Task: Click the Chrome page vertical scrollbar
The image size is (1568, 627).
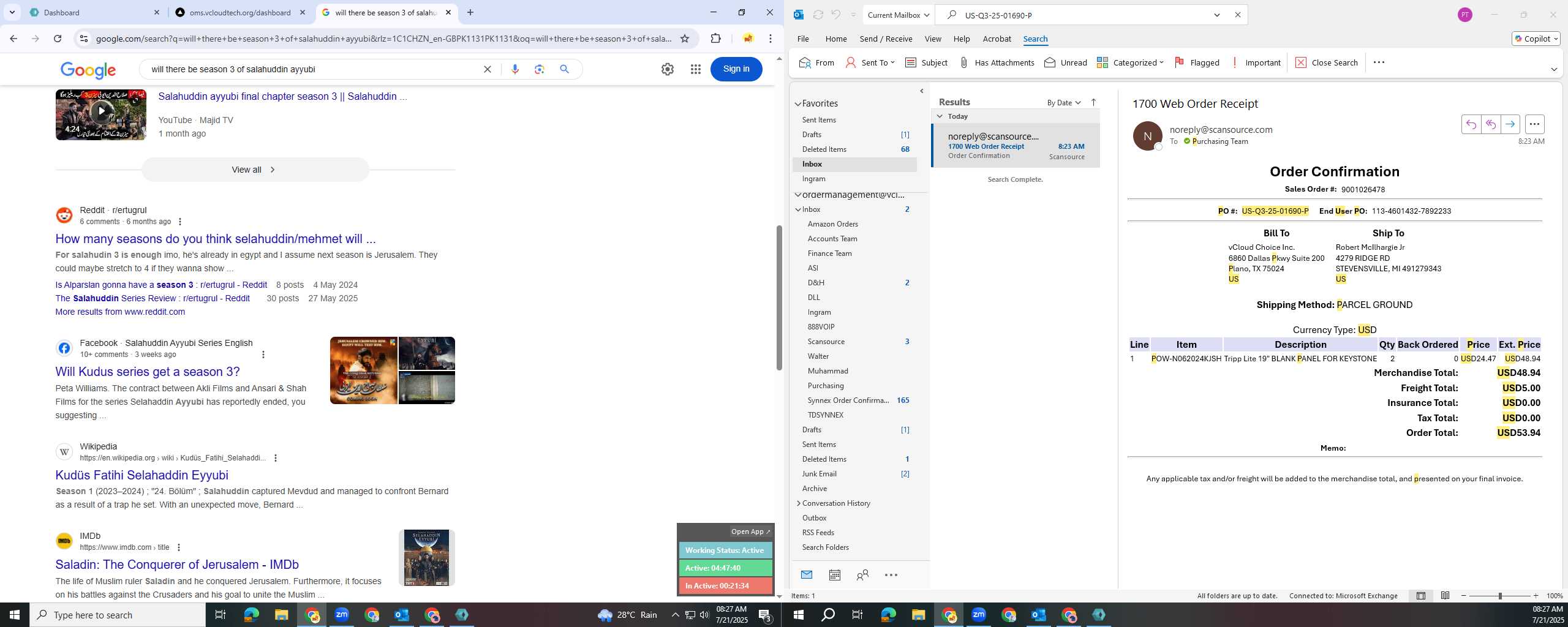Action: point(779,298)
